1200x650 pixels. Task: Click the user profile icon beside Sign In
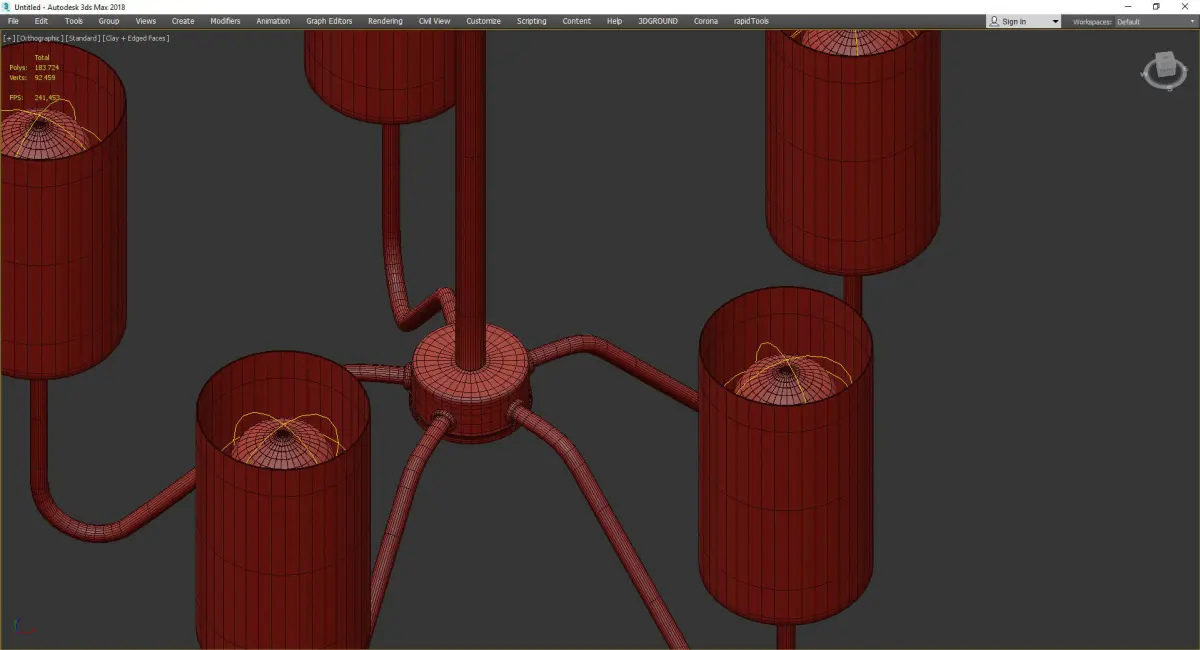pos(994,21)
